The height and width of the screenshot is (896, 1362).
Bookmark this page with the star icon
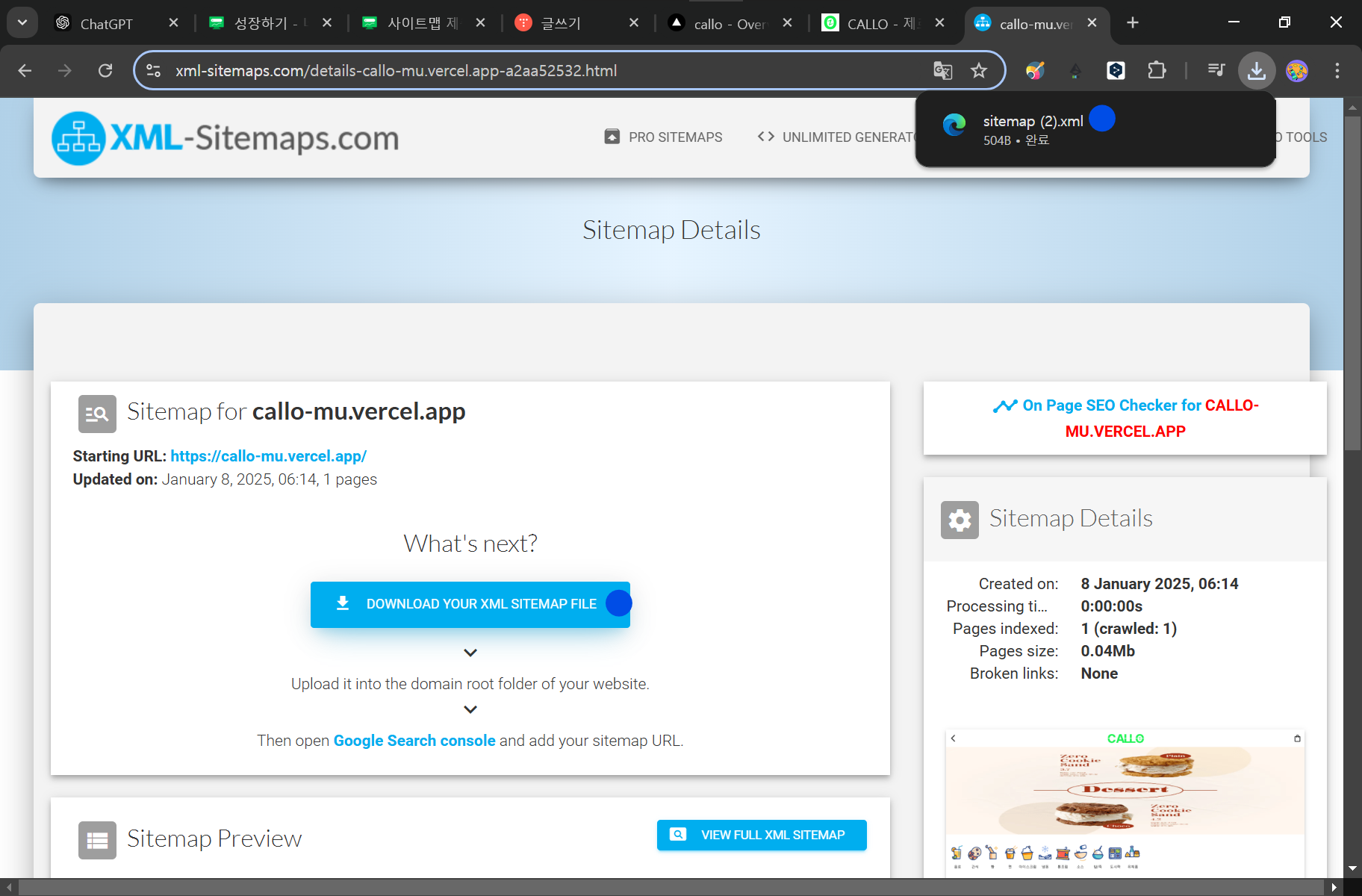(x=979, y=70)
